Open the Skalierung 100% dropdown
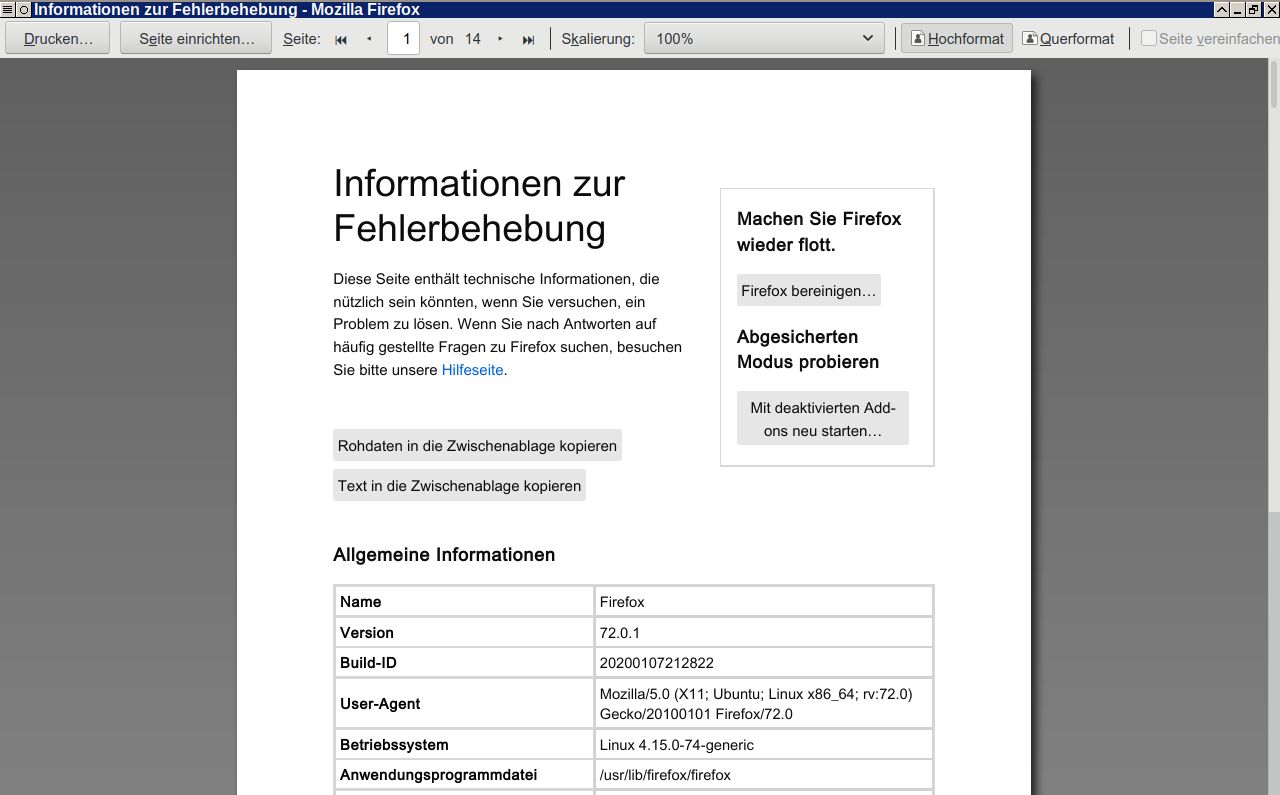The image size is (1280, 795). pos(764,39)
